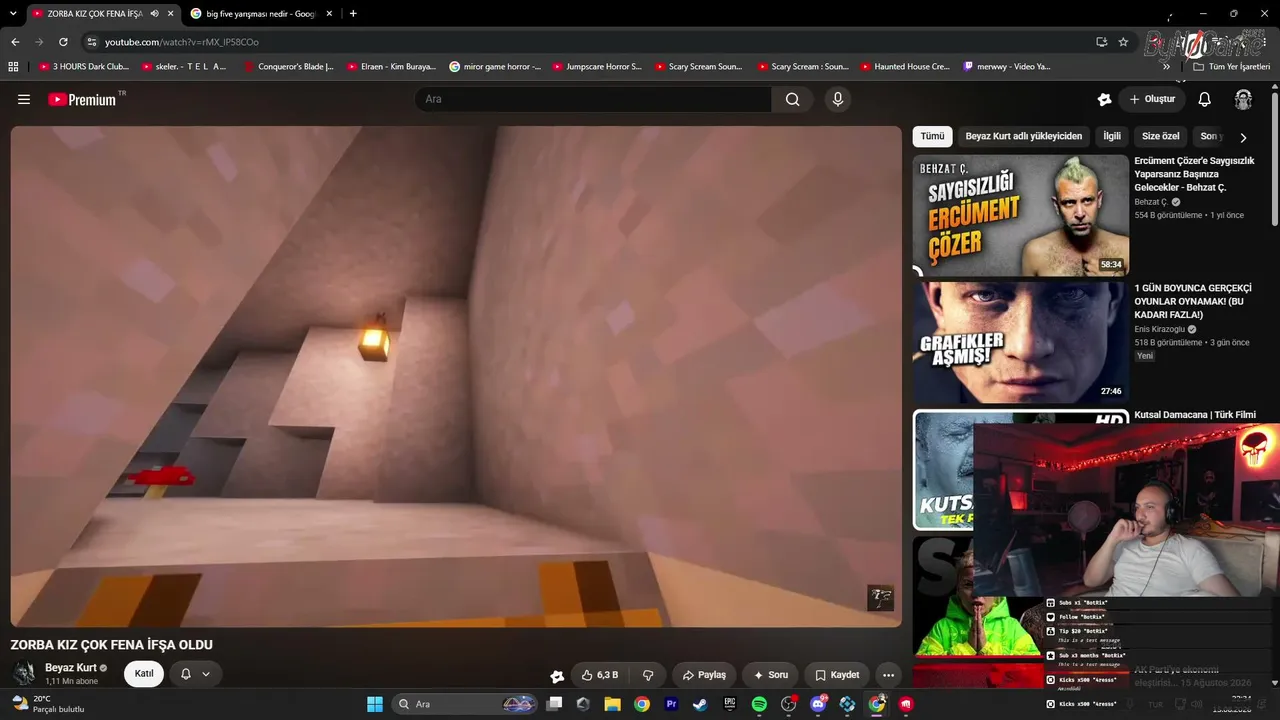Close the 'big five yarışması nedir' tab

(329, 14)
